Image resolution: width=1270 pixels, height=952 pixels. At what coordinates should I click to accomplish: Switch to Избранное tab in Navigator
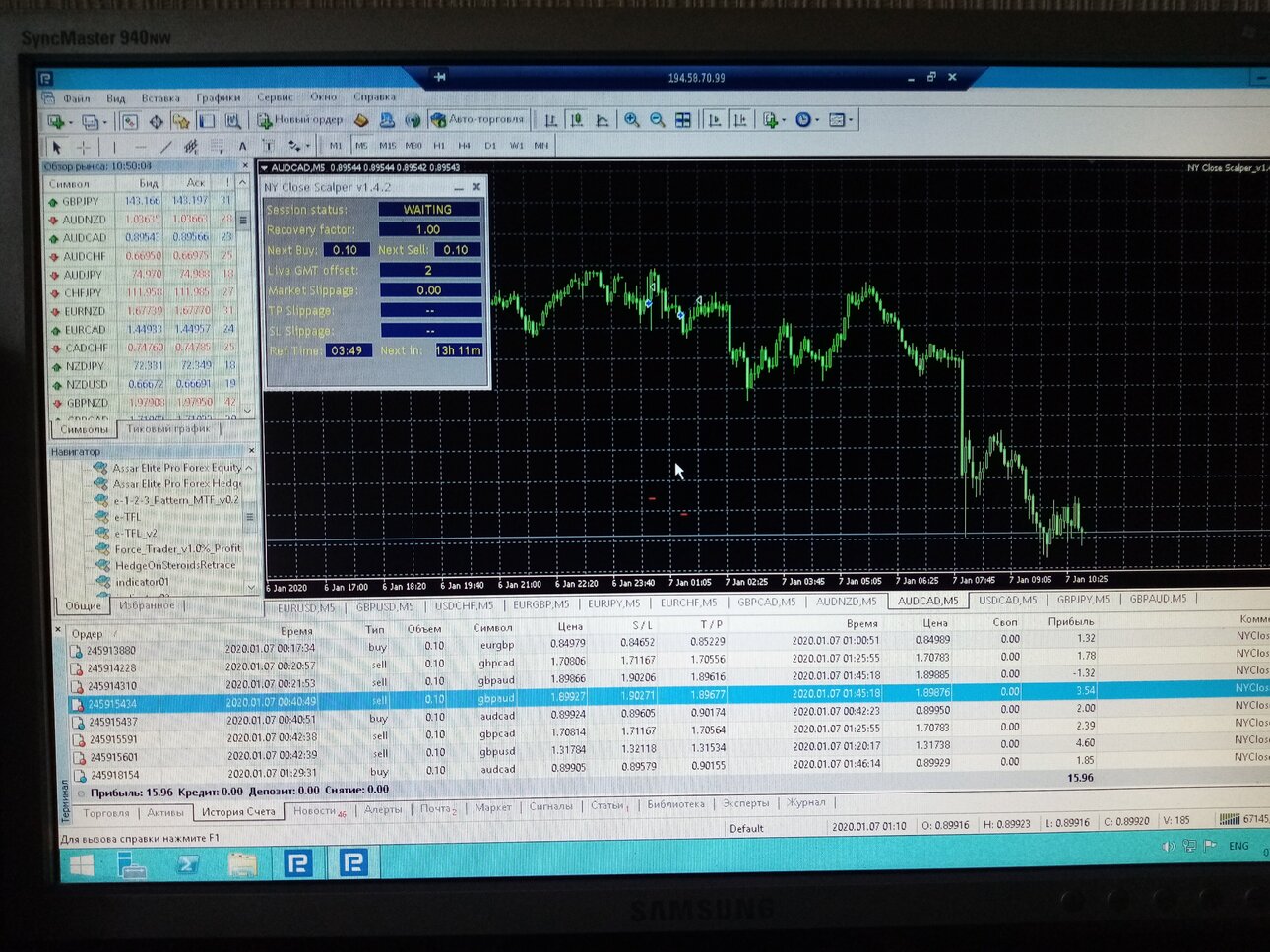[x=147, y=605]
